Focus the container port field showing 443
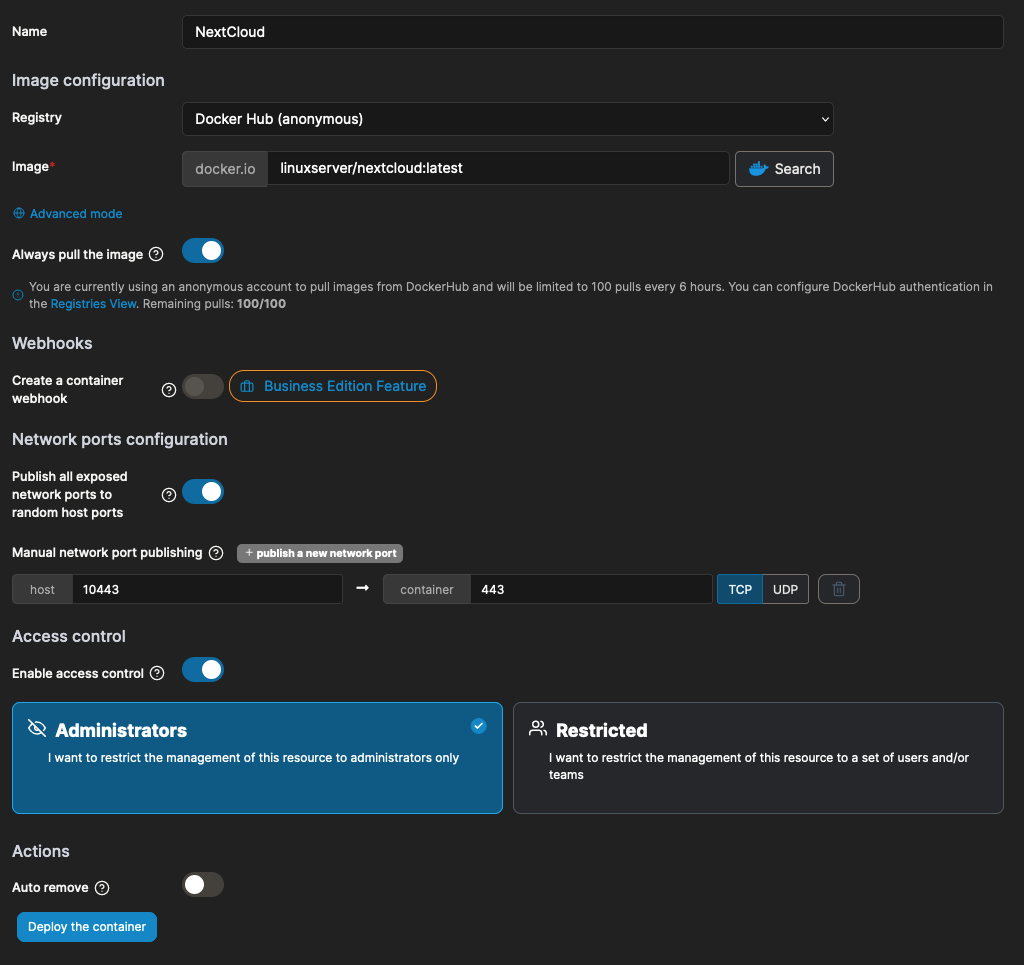The width and height of the screenshot is (1024, 965). click(591, 589)
